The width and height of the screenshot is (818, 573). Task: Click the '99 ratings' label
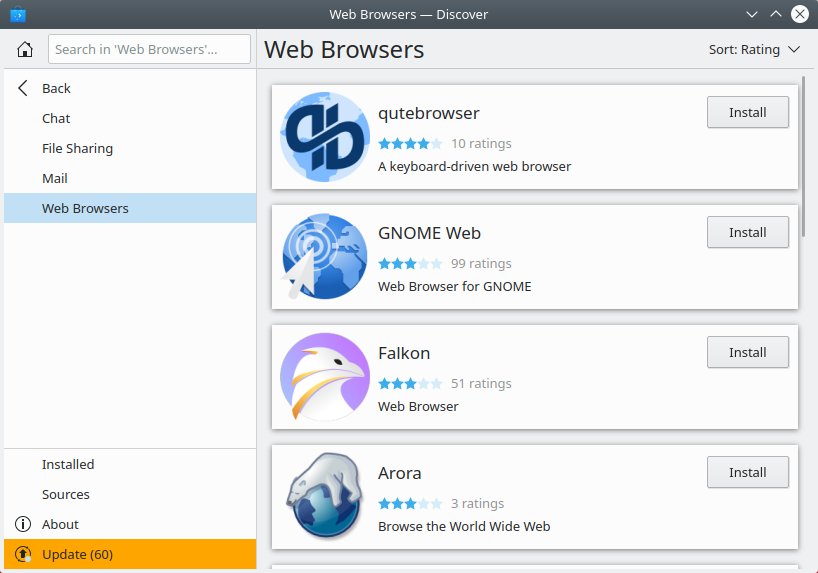click(481, 264)
